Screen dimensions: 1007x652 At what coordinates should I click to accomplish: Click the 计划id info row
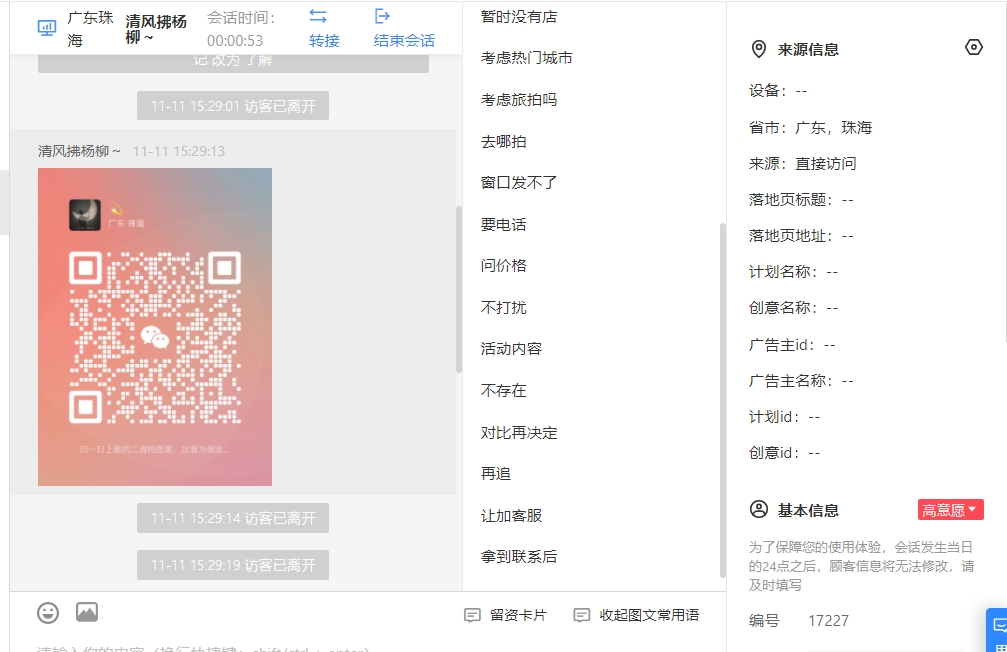784,417
